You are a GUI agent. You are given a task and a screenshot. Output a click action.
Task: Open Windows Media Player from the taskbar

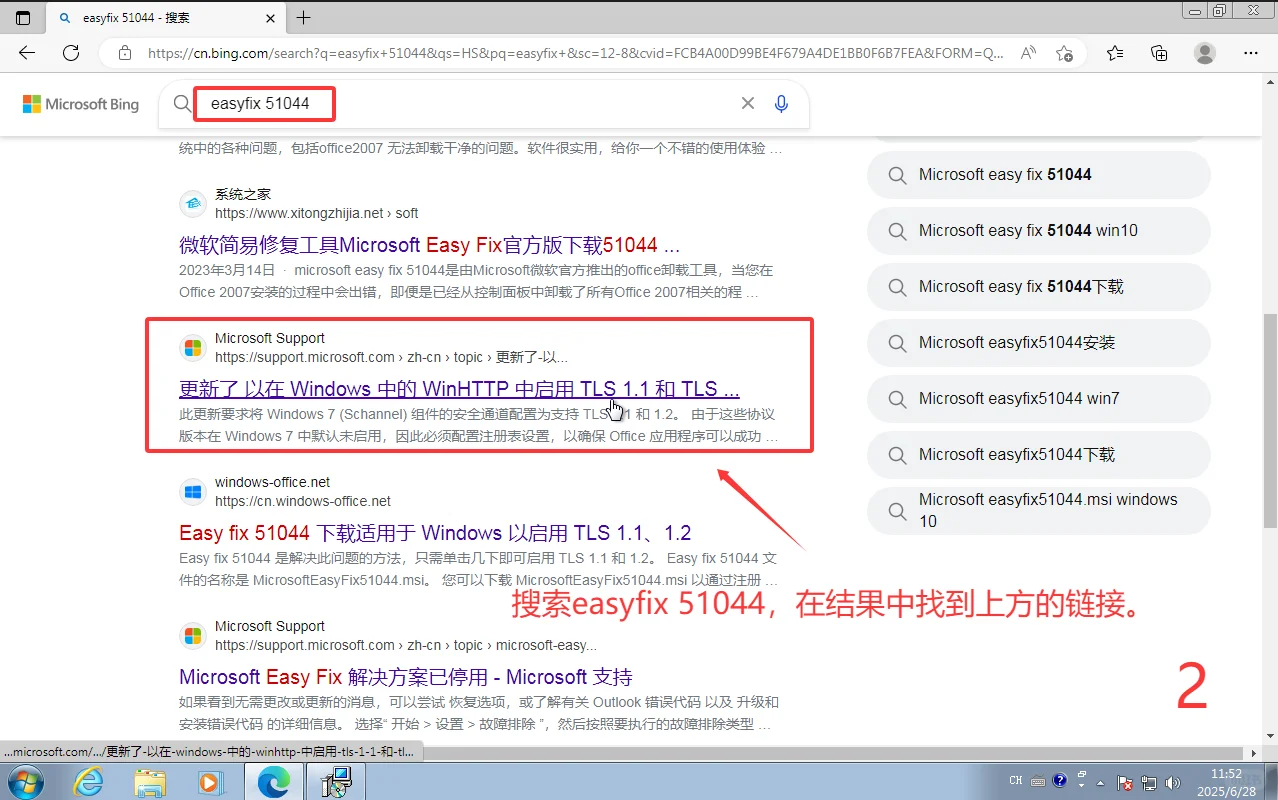[x=209, y=781]
